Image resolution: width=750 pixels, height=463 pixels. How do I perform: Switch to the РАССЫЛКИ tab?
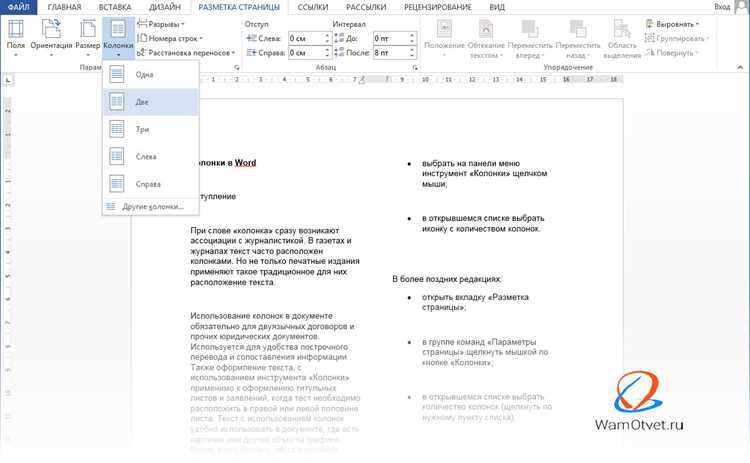coord(366,7)
